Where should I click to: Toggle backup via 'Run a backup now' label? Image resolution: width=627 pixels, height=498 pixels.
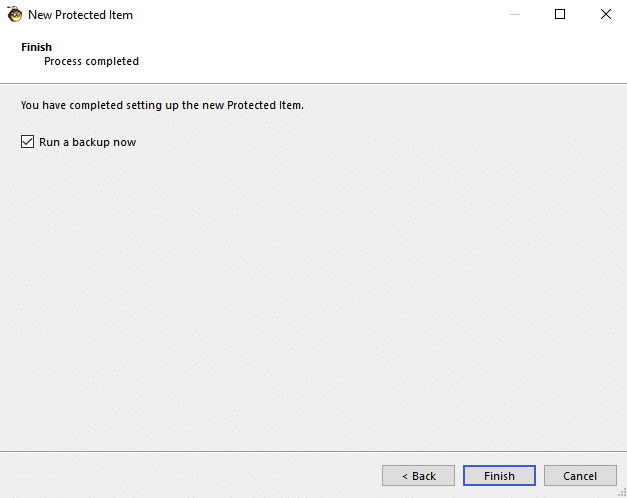tap(88, 142)
